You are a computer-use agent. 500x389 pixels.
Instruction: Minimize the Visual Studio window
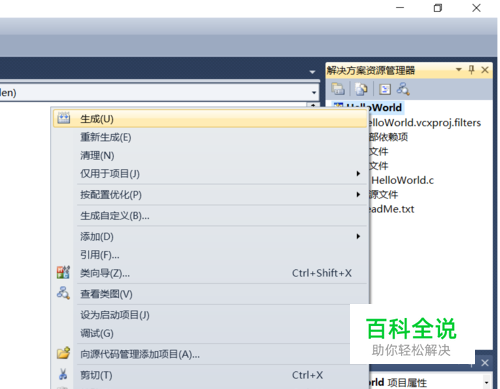400,8
